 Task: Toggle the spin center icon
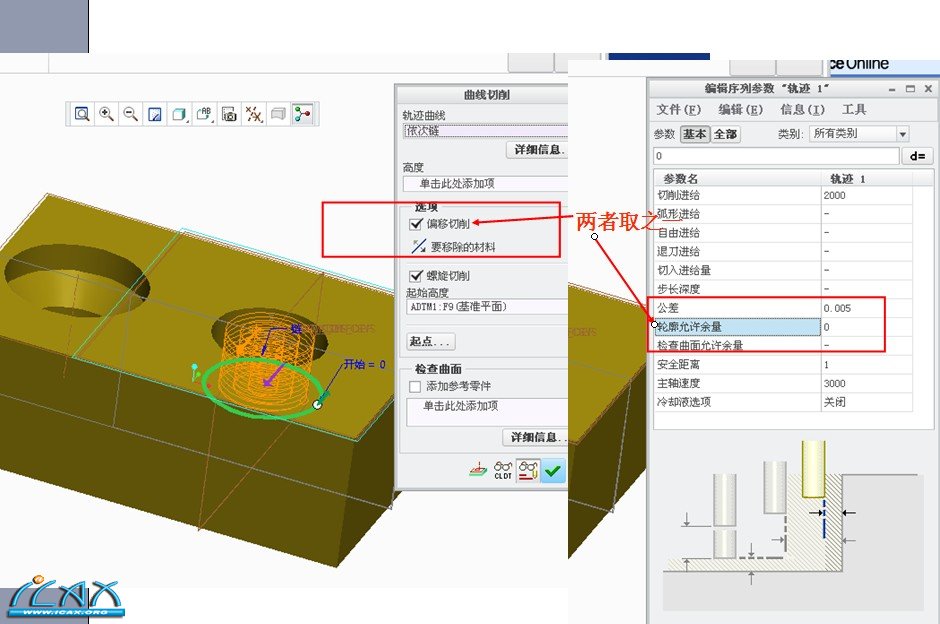pos(303,114)
